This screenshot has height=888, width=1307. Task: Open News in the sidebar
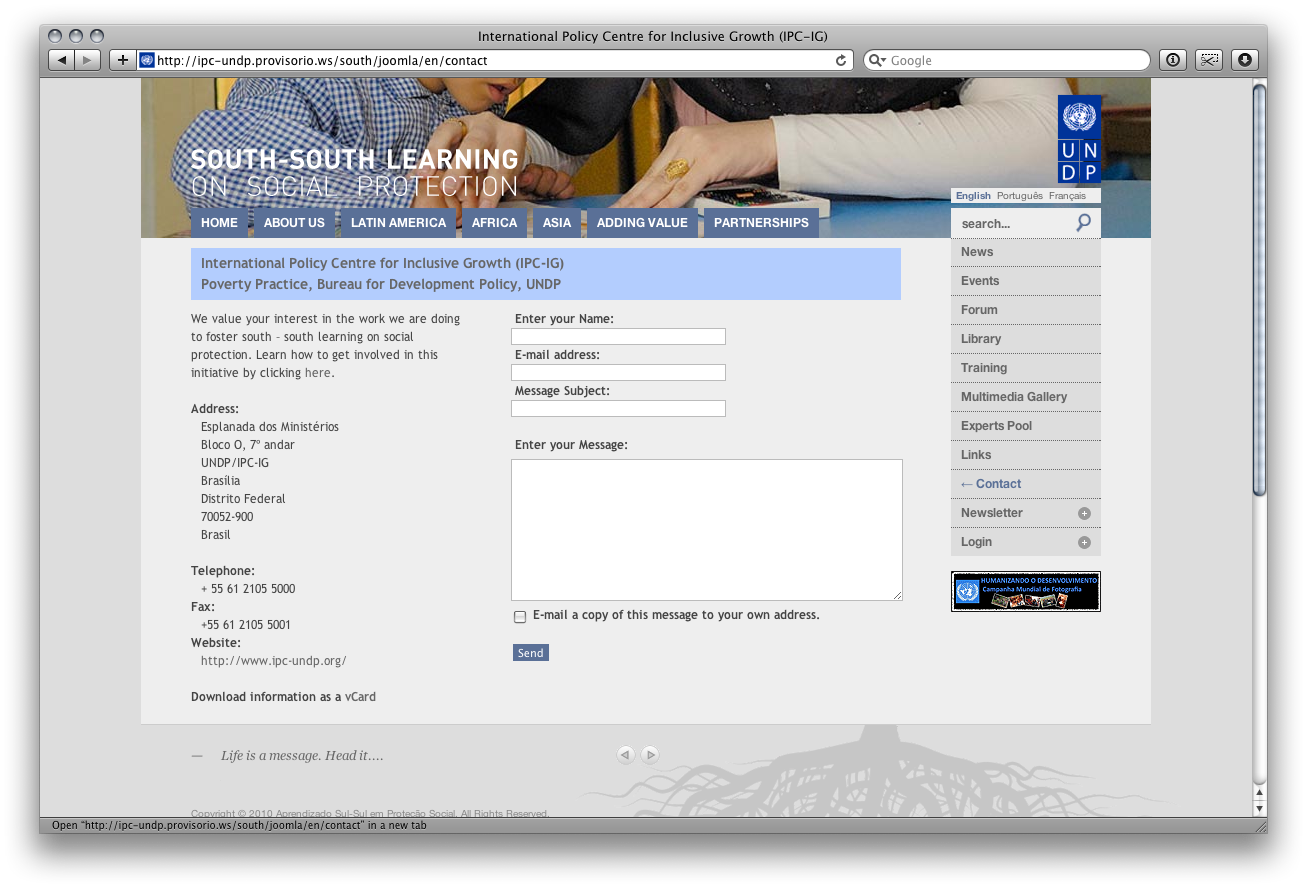tap(1026, 252)
